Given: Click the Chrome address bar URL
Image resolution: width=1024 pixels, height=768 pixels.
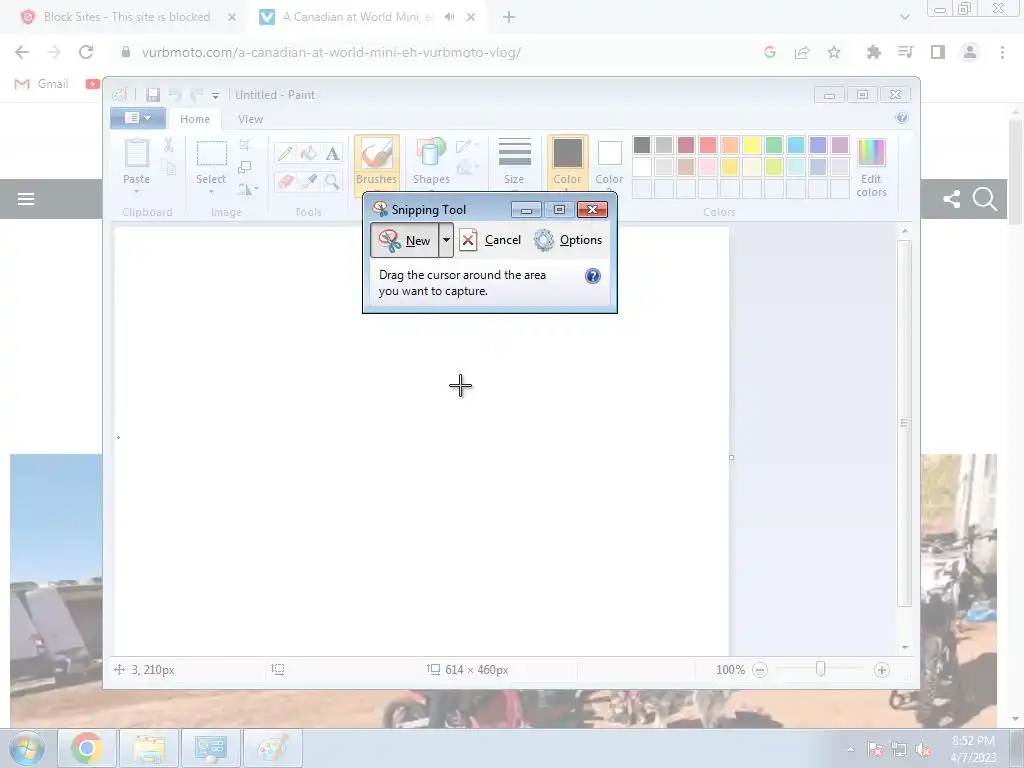Looking at the screenshot, I should pos(331,52).
